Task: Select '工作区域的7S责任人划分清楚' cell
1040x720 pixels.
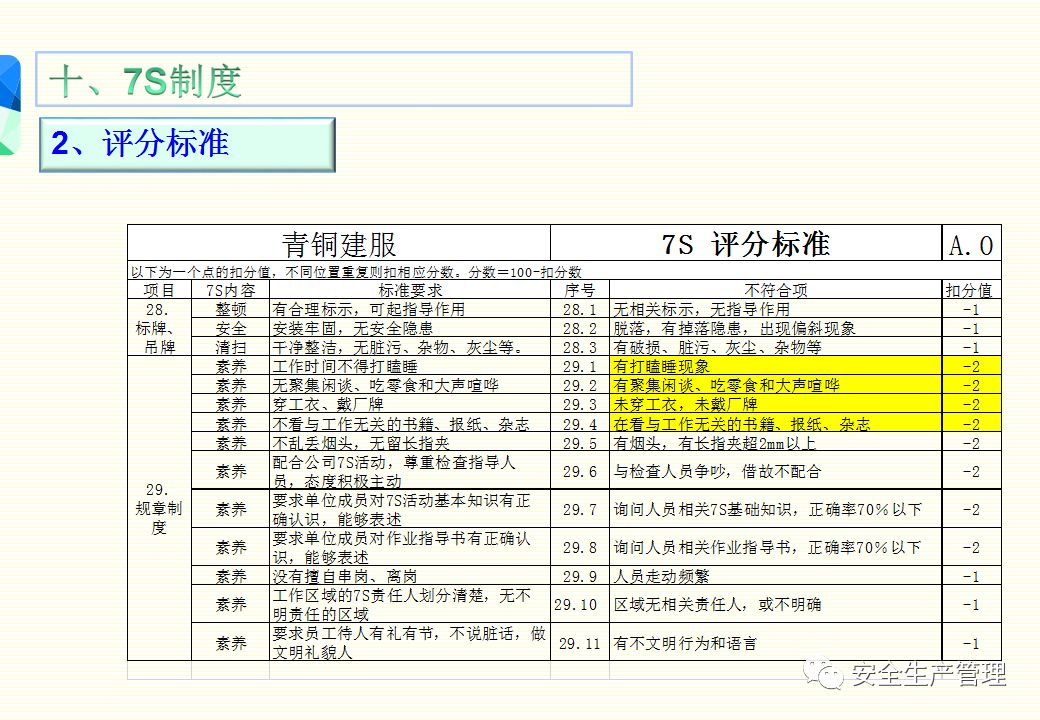Action: pos(410,604)
